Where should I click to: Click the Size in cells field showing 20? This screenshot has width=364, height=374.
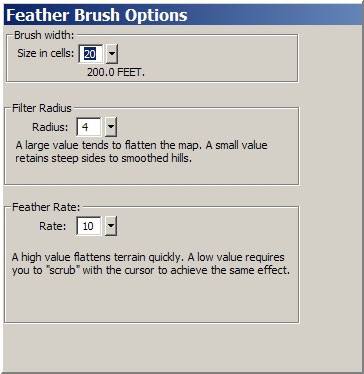point(91,54)
